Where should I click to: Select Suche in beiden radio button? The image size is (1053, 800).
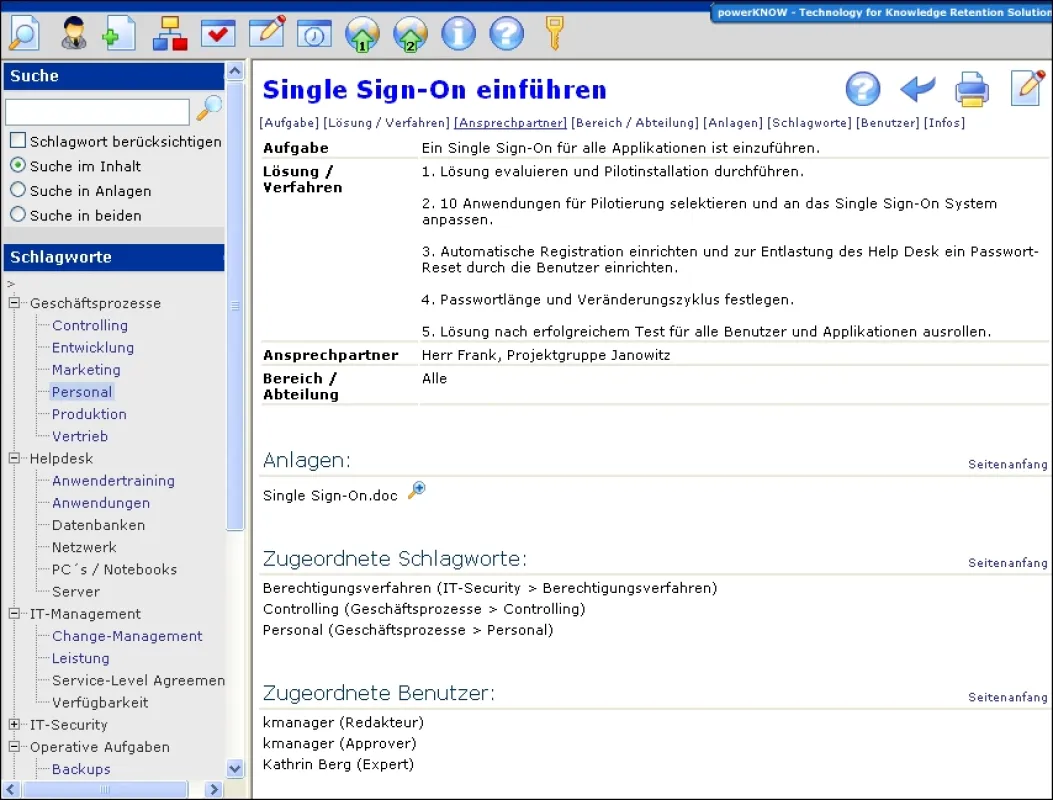click(x=18, y=215)
